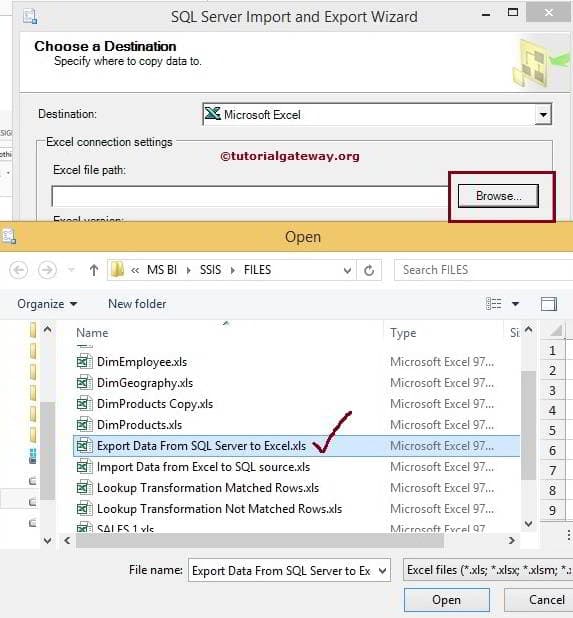Change the view with the view icon
This screenshot has width=573, height=618.
494,304
